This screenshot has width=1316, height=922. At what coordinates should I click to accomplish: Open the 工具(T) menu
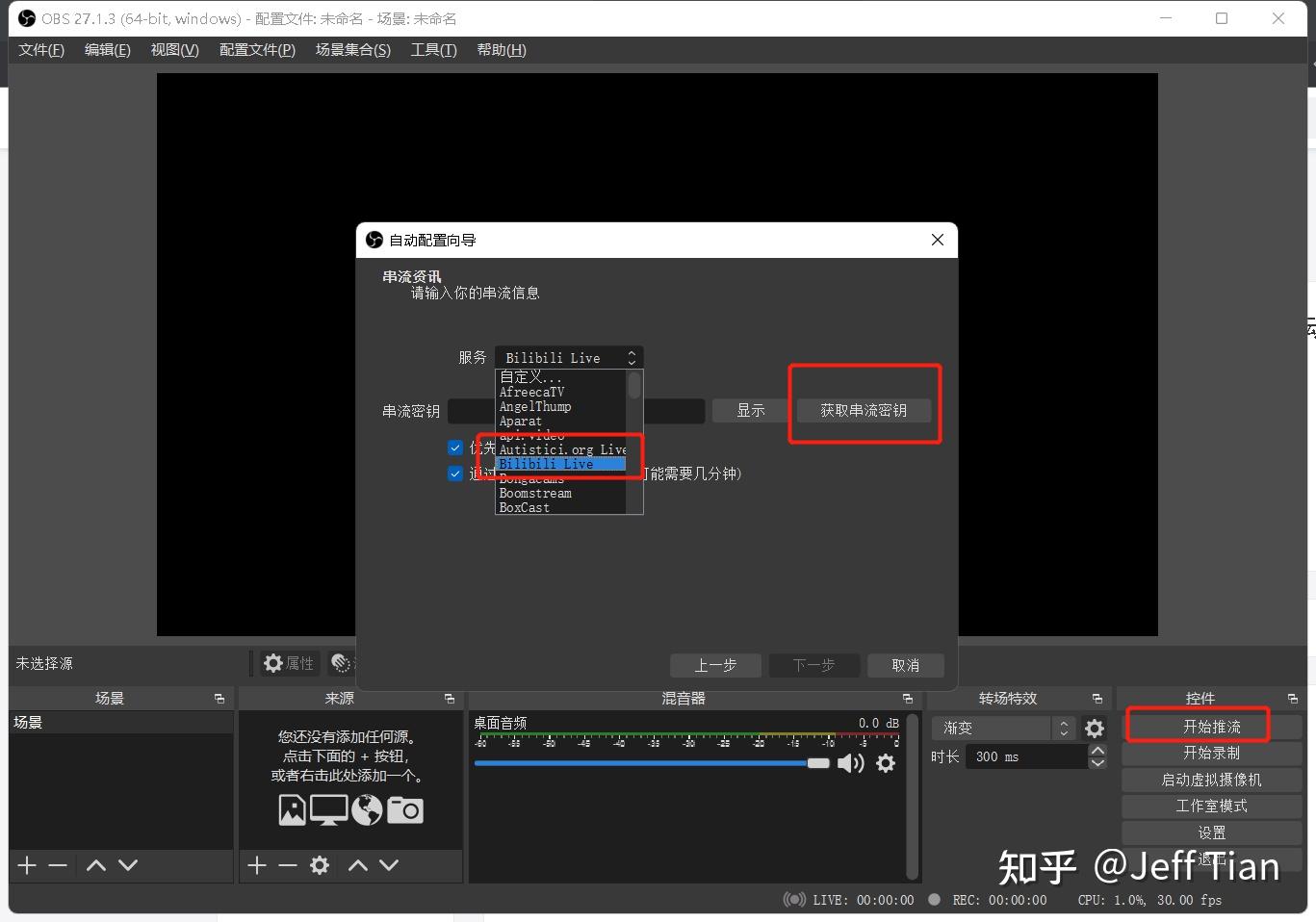pos(433,50)
